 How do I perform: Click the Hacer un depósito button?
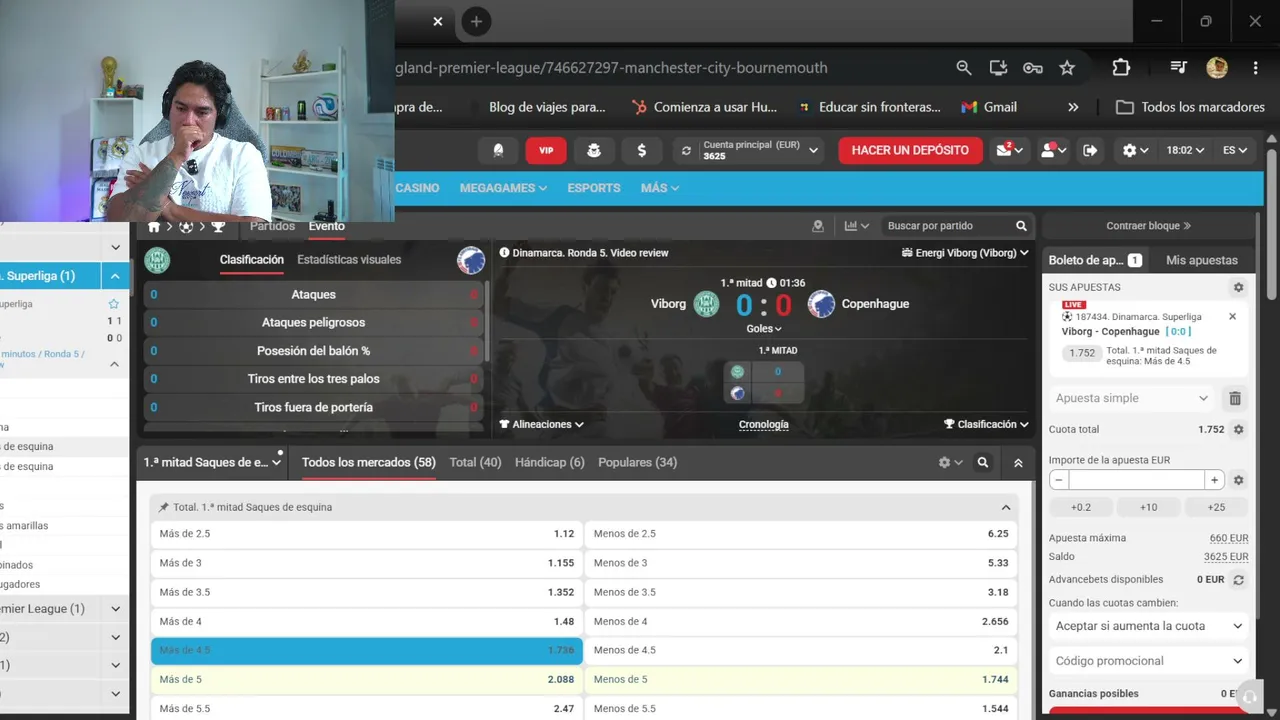910,150
